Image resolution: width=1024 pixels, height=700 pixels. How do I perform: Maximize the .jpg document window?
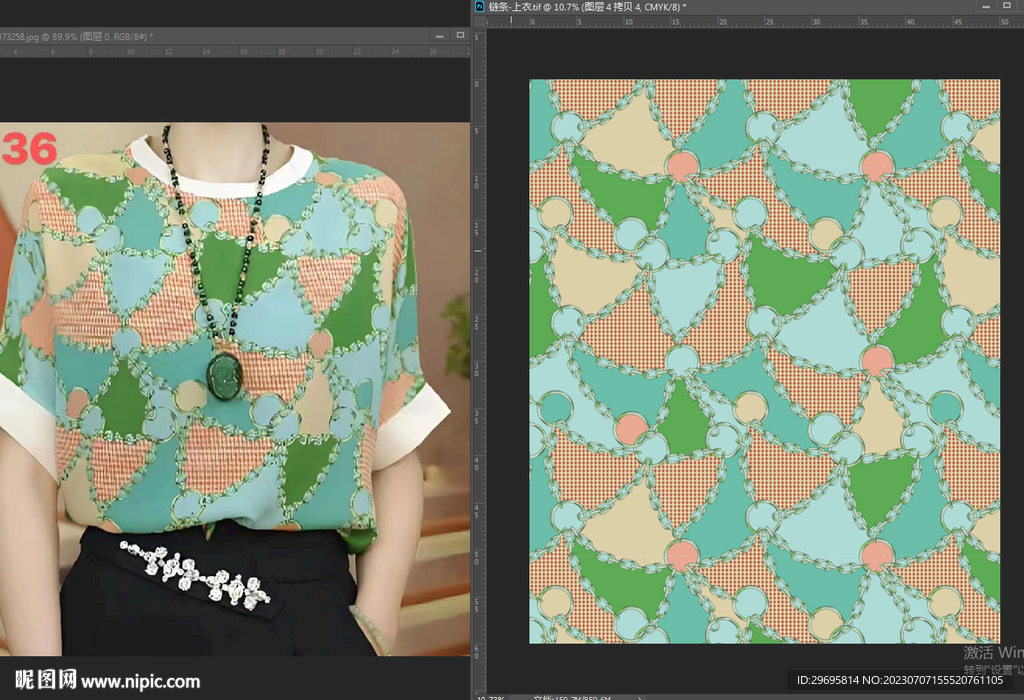pos(460,35)
